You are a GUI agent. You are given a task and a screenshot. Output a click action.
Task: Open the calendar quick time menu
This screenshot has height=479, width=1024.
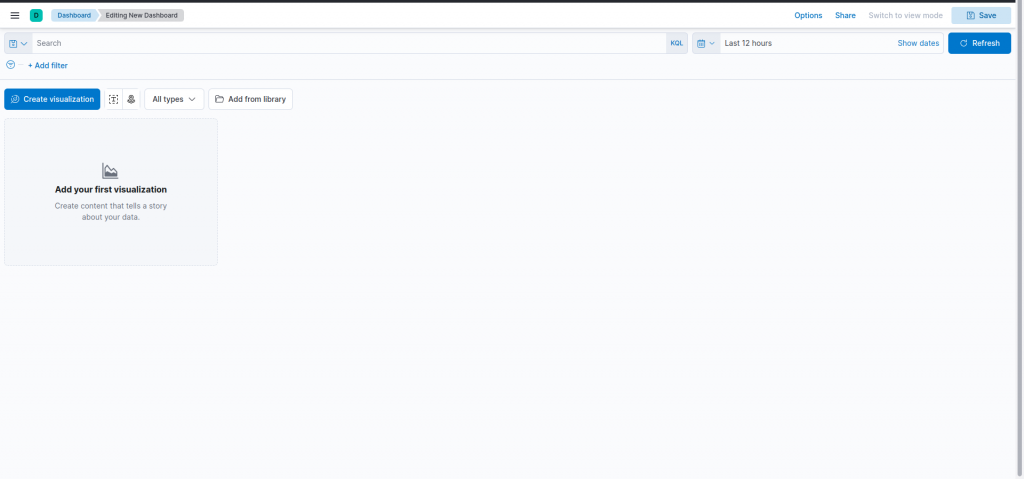(706, 43)
